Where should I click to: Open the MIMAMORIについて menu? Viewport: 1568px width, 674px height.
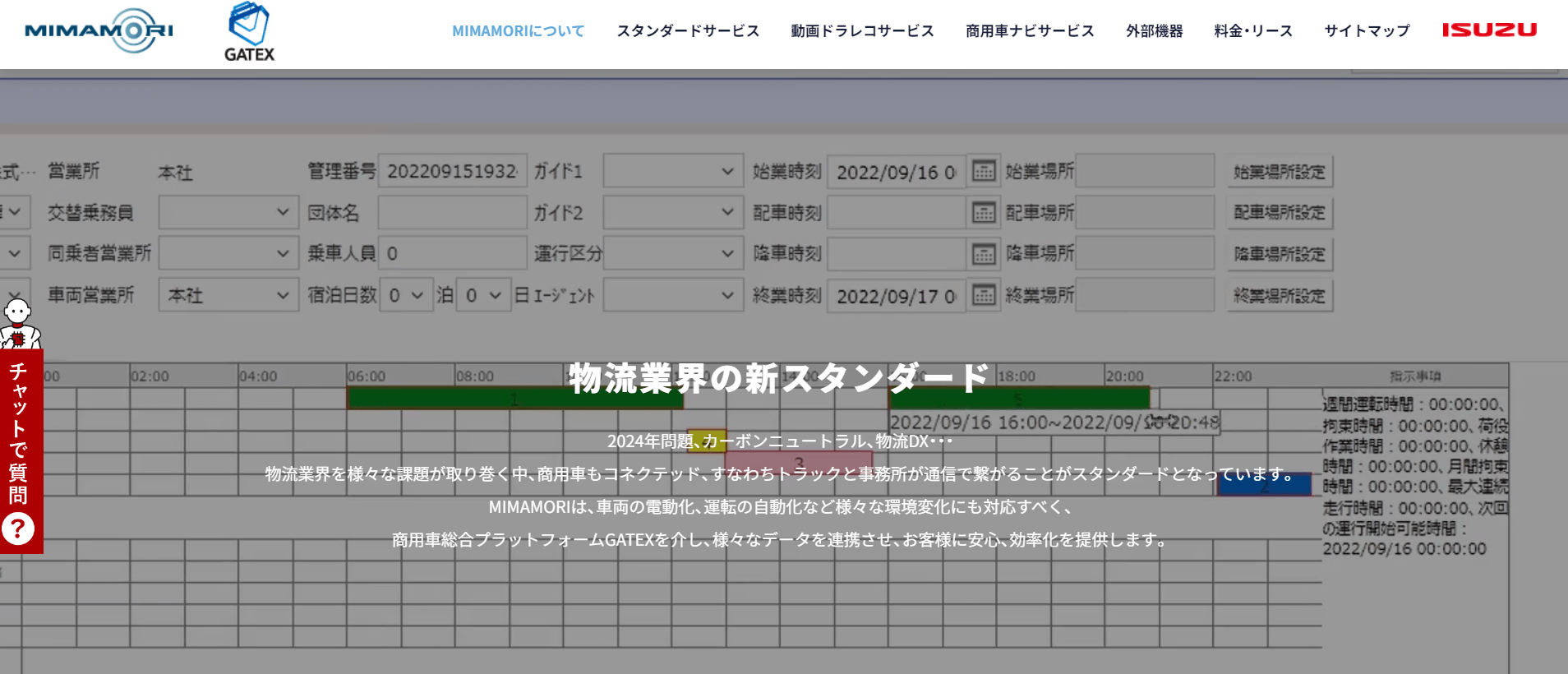[518, 31]
